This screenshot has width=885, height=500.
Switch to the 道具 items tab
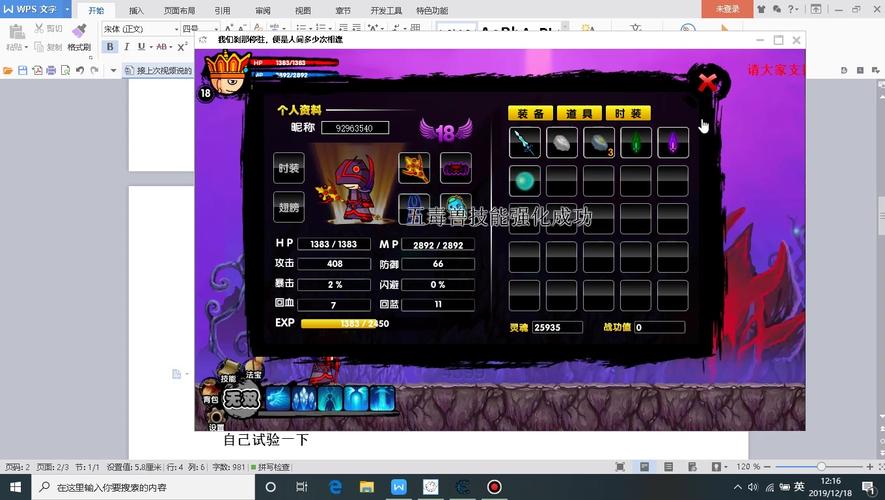[x=579, y=113]
